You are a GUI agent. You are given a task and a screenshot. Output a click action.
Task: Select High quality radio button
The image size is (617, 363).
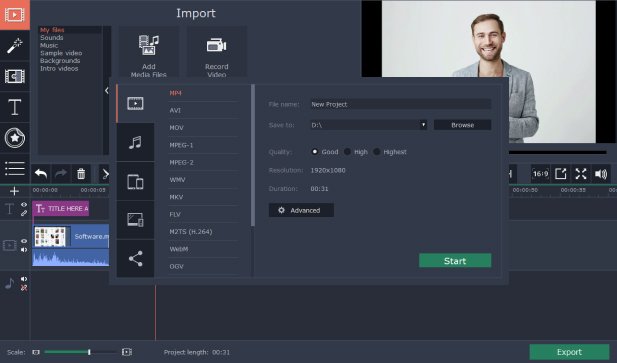347,151
